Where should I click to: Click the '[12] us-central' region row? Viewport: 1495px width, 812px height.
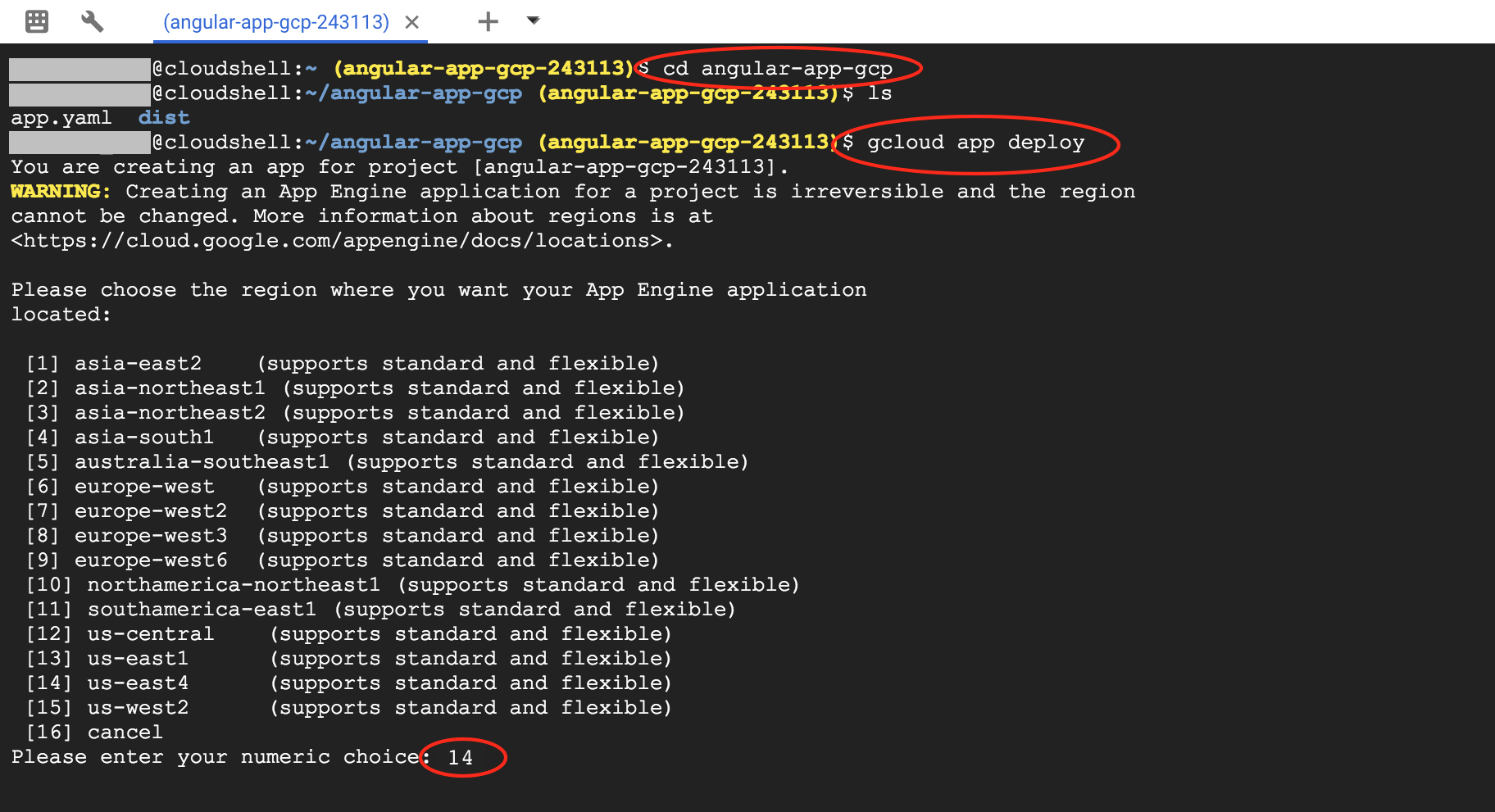click(x=349, y=634)
